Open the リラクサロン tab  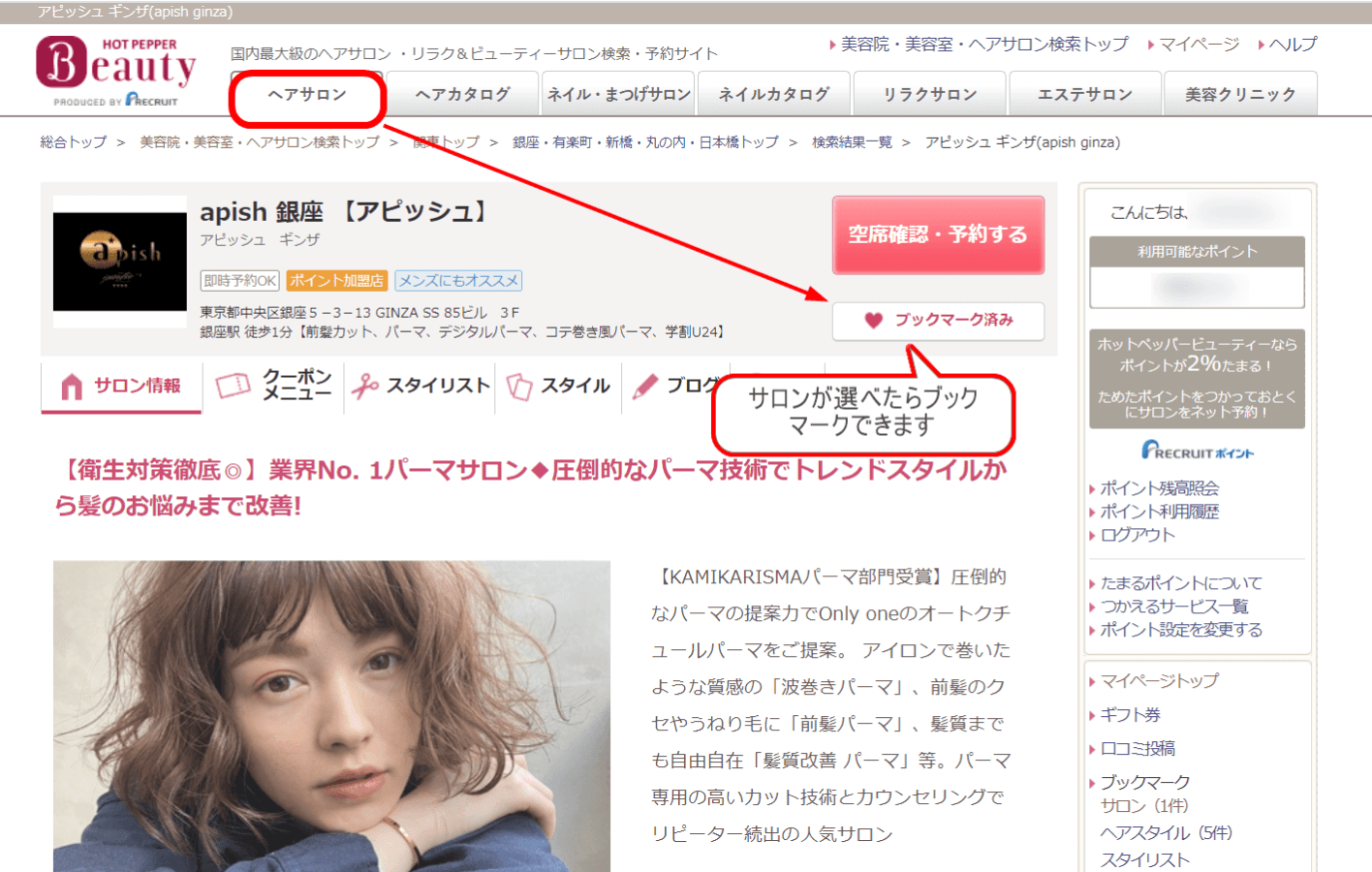coord(930,94)
